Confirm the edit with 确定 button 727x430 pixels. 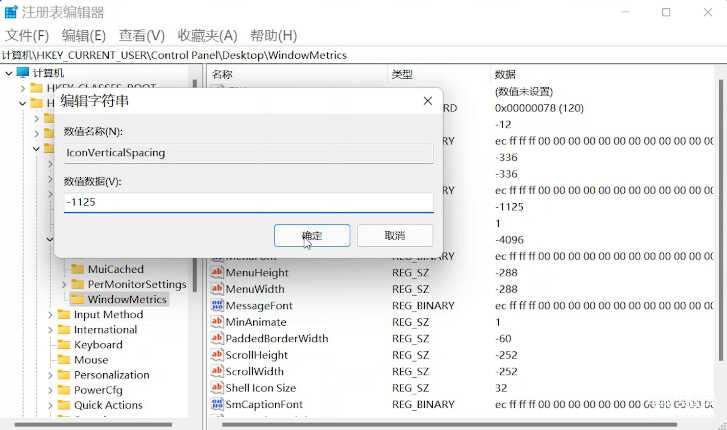click(x=312, y=235)
